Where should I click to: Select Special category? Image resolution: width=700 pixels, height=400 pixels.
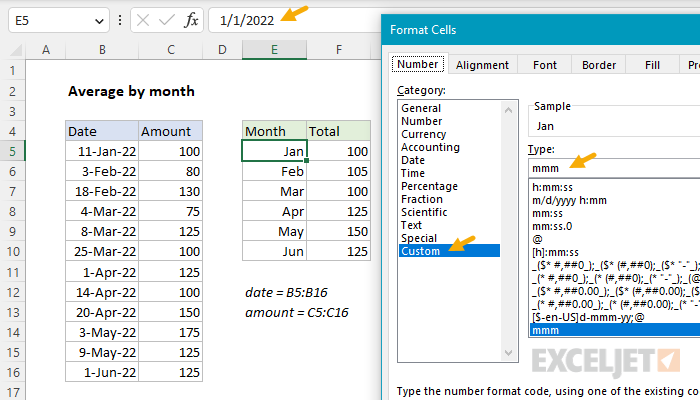point(449,238)
